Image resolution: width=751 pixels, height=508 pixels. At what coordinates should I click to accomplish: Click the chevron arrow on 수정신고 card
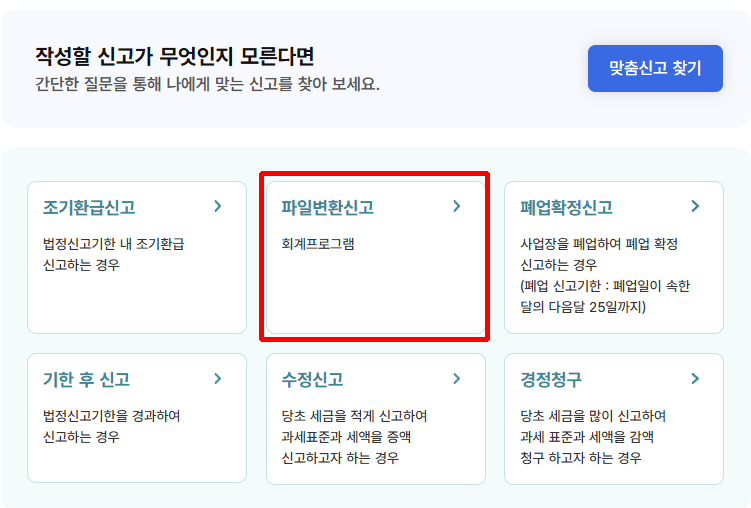click(x=457, y=379)
